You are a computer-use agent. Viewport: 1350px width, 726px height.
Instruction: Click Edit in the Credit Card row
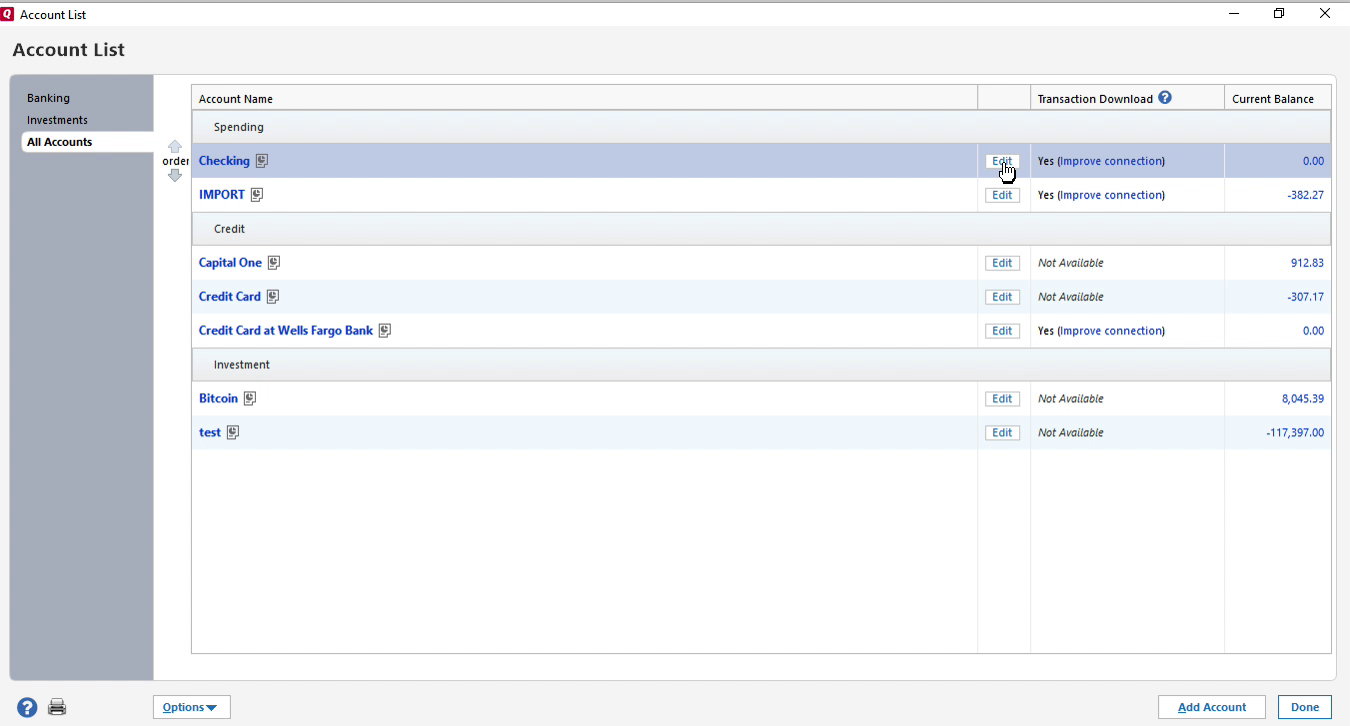1002,297
